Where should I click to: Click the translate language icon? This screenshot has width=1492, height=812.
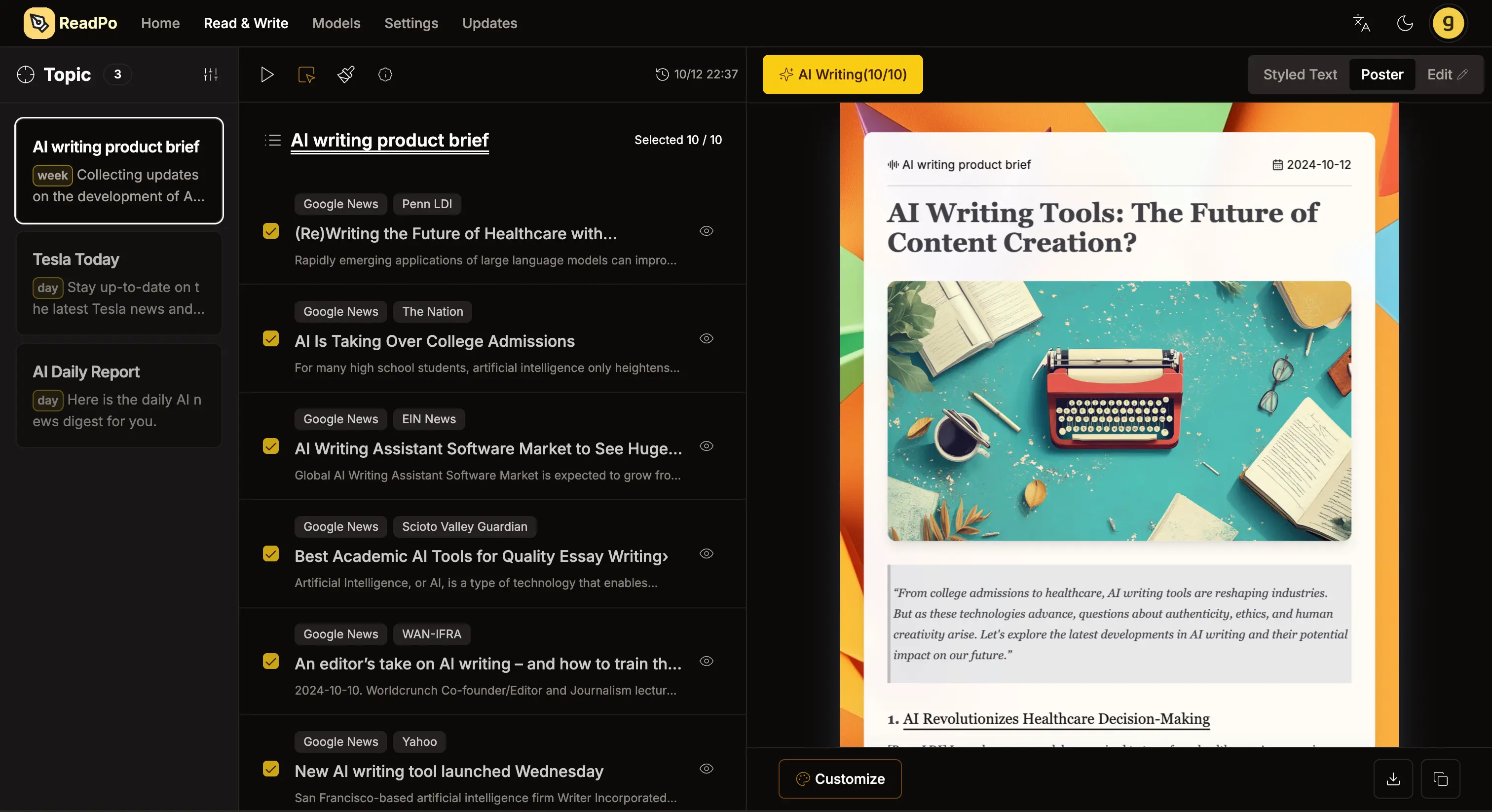pos(1361,23)
